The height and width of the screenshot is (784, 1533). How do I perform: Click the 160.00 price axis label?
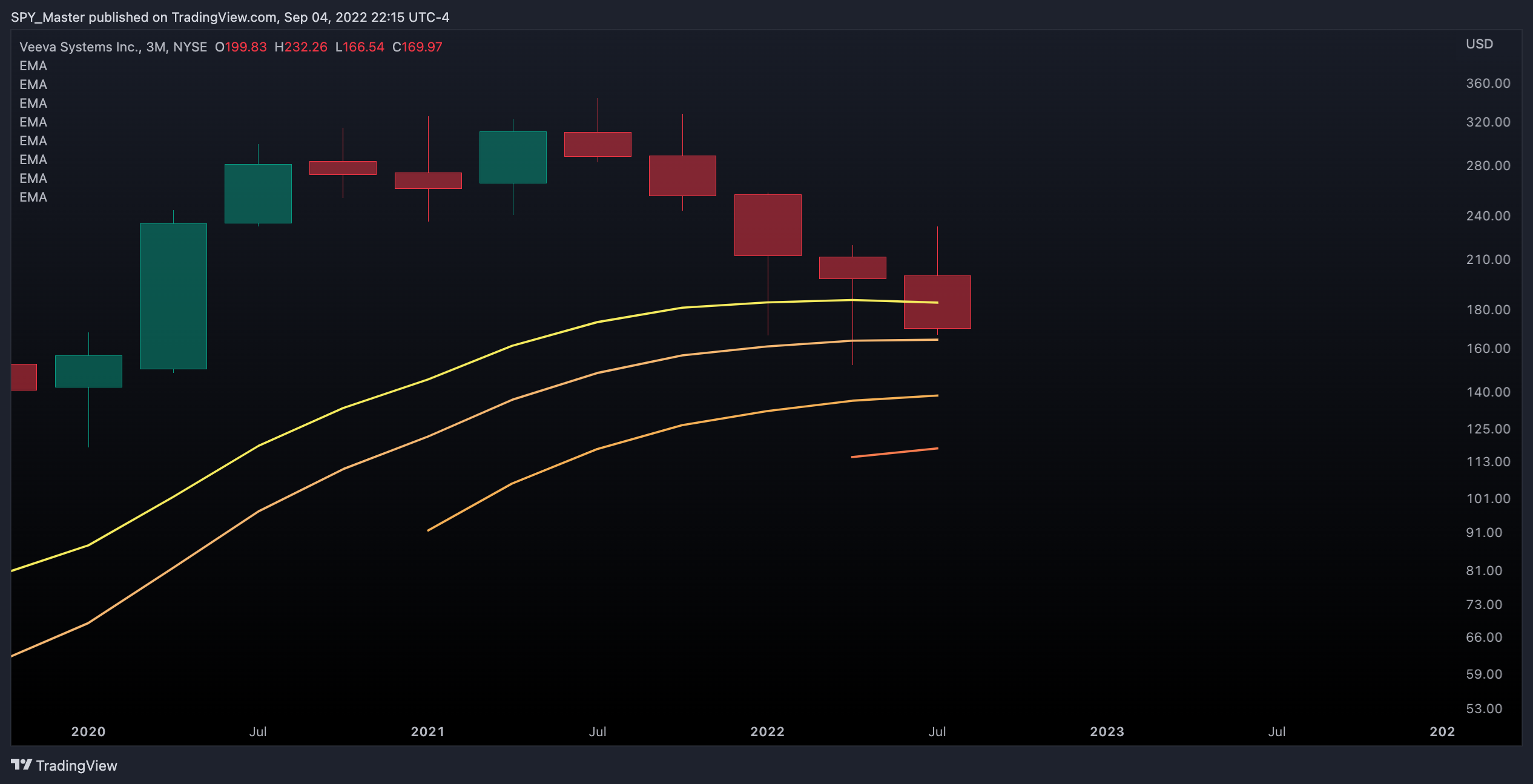tap(1488, 349)
